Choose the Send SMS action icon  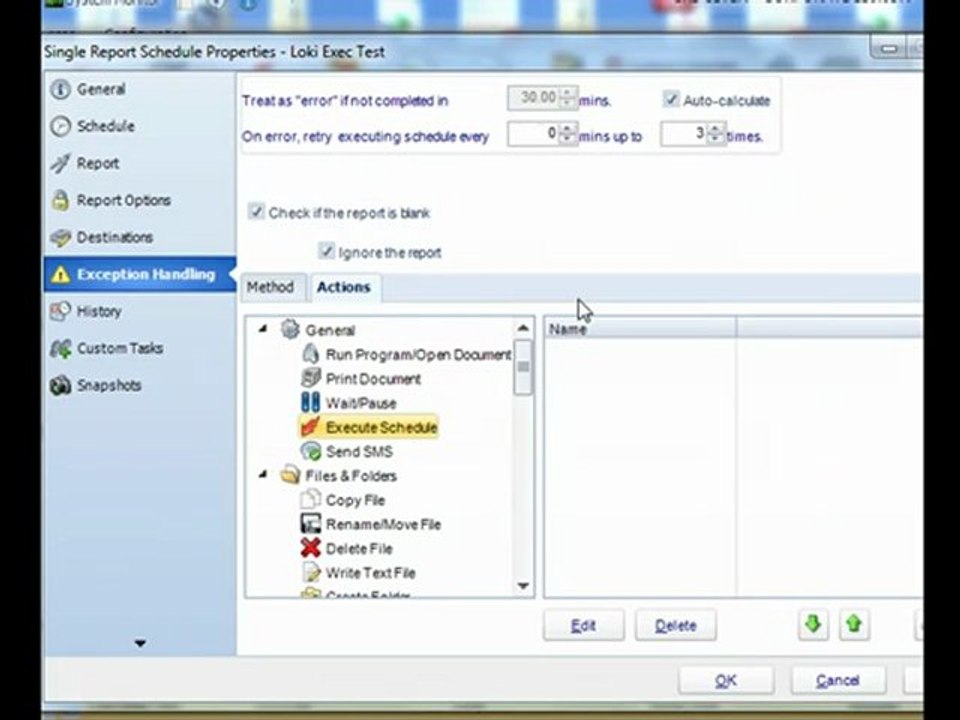pyautogui.click(x=310, y=451)
